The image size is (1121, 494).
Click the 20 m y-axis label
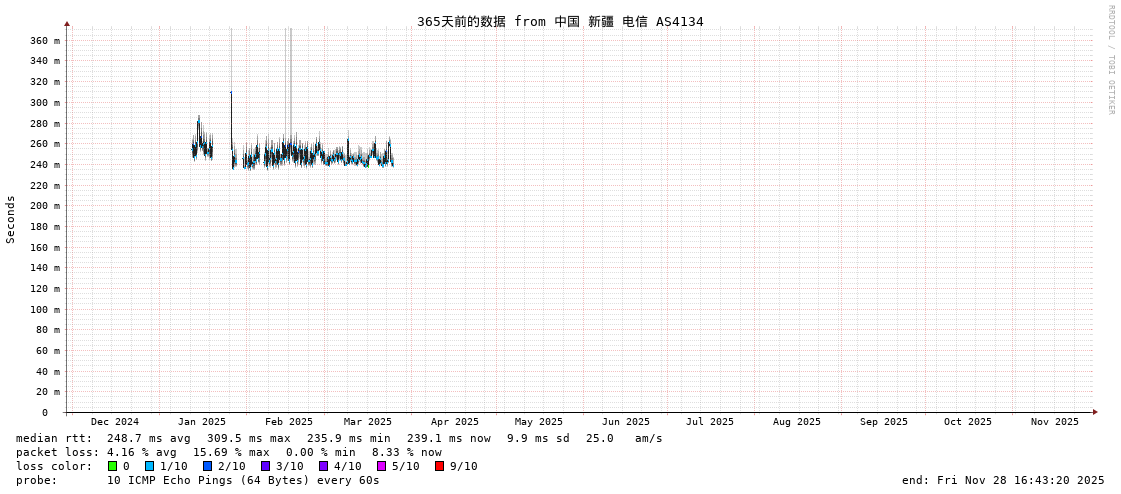click(48, 392)
